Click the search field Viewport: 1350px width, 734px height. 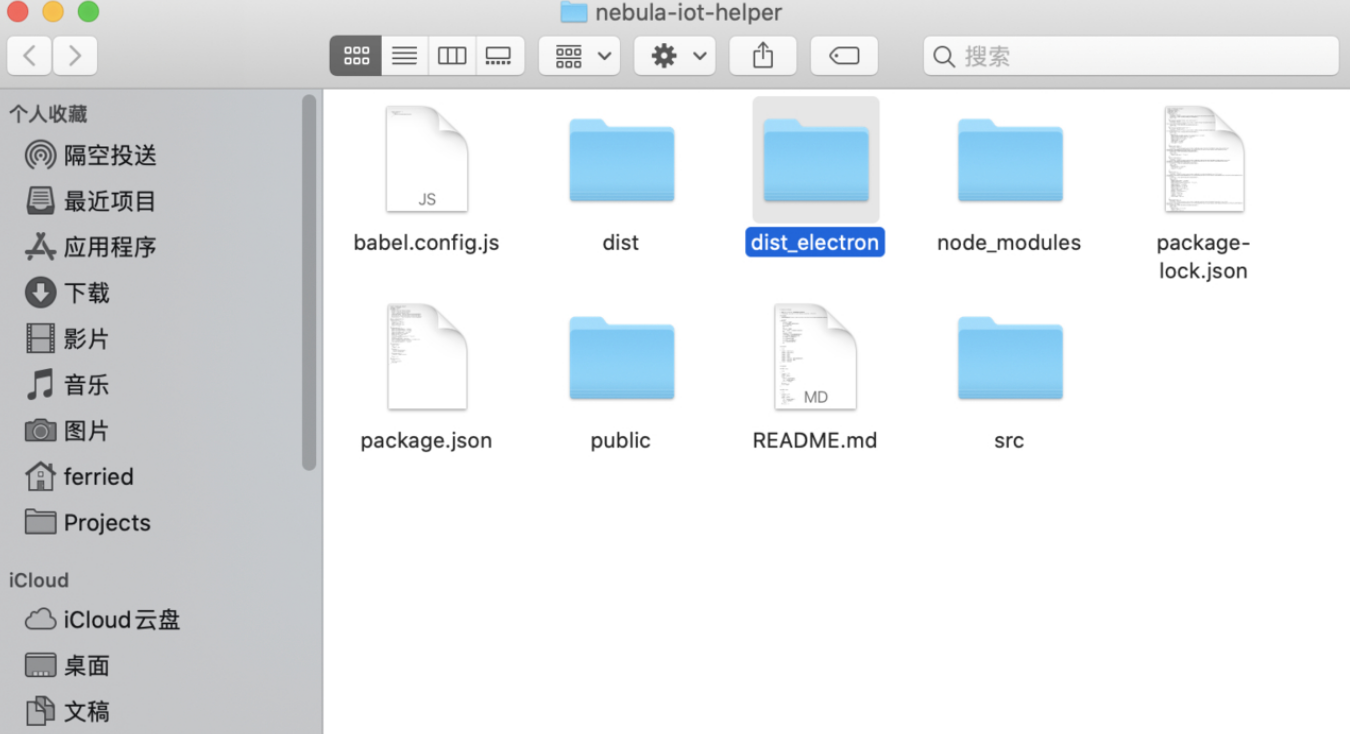coord(1130,56)
